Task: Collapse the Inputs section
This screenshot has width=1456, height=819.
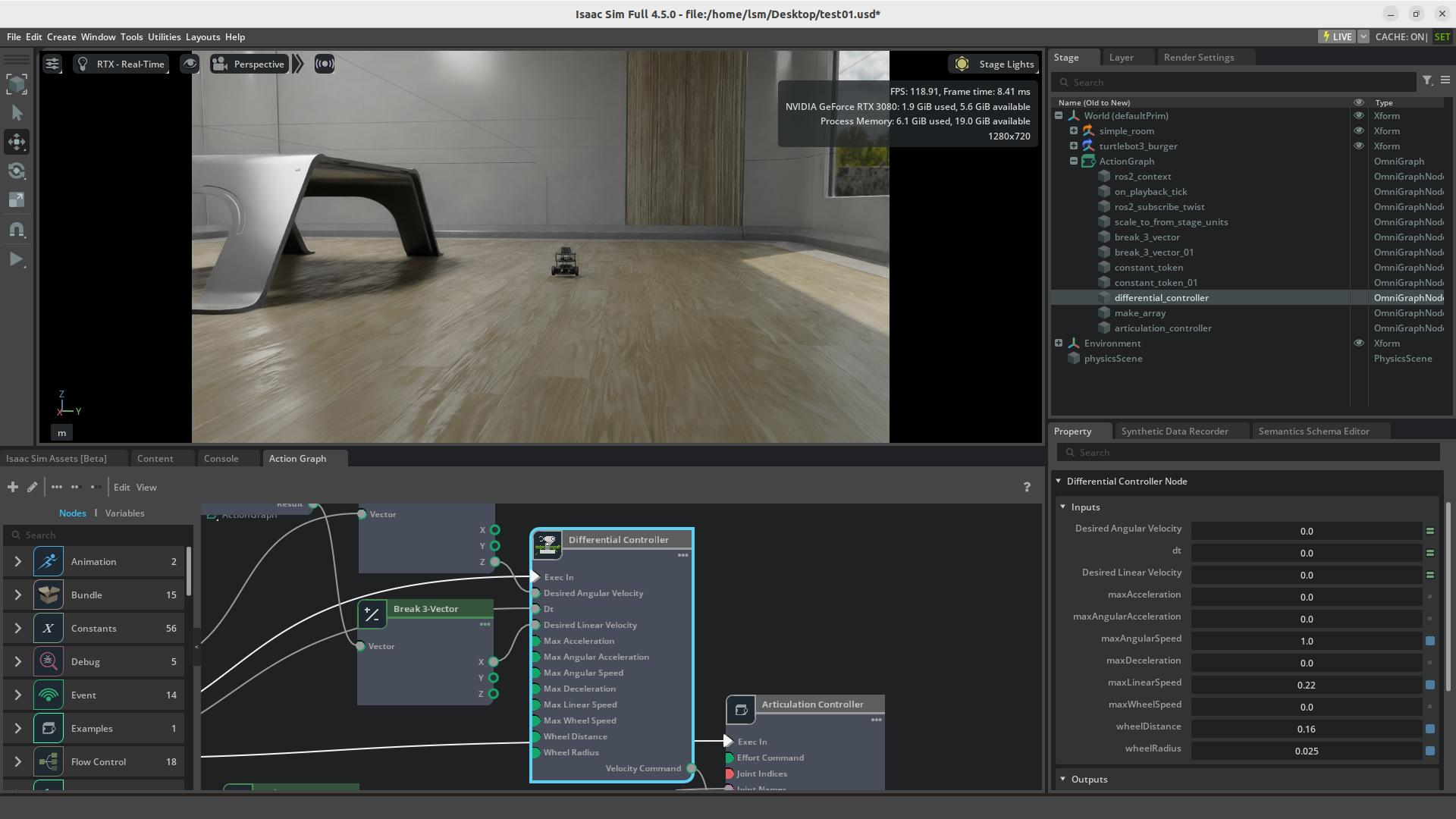Action: coord(1062,507)
